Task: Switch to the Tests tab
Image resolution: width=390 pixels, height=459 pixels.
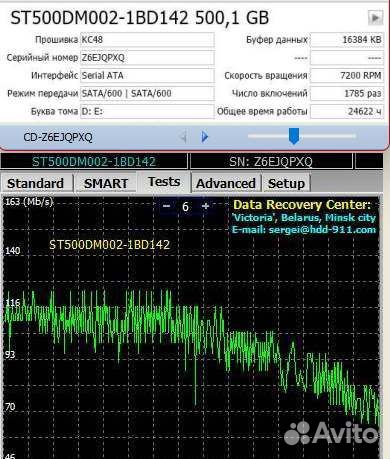Action: click(164, 182)
